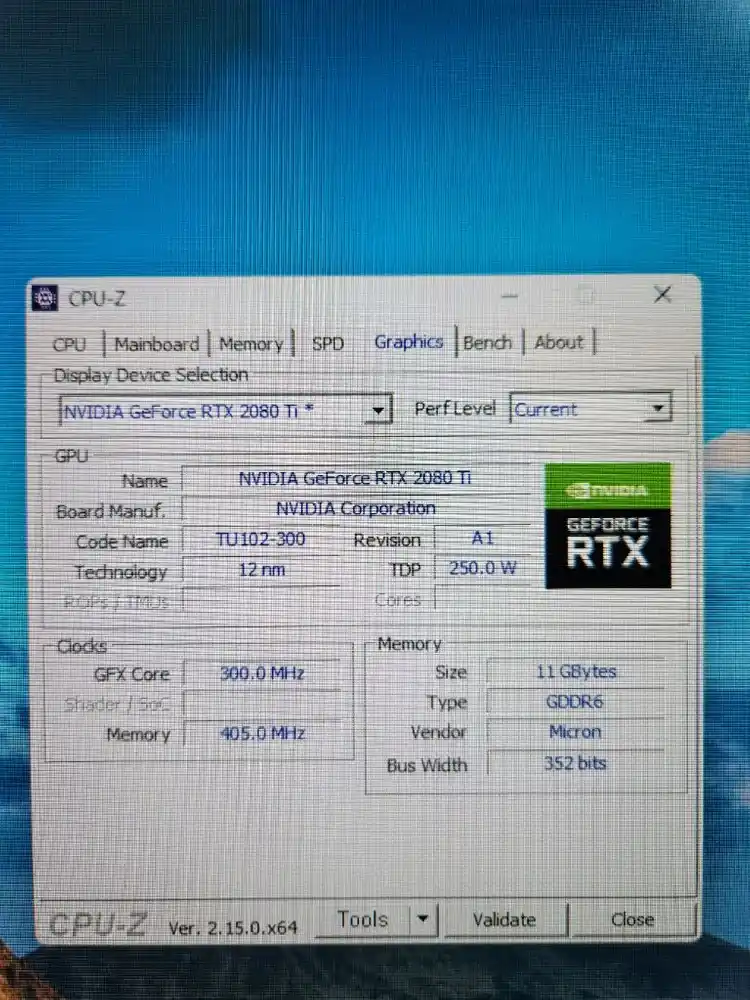Viewport: 750px width, 1000px height.
Task: Click the 352 bits bus width value
Action: tap(576, 763)
